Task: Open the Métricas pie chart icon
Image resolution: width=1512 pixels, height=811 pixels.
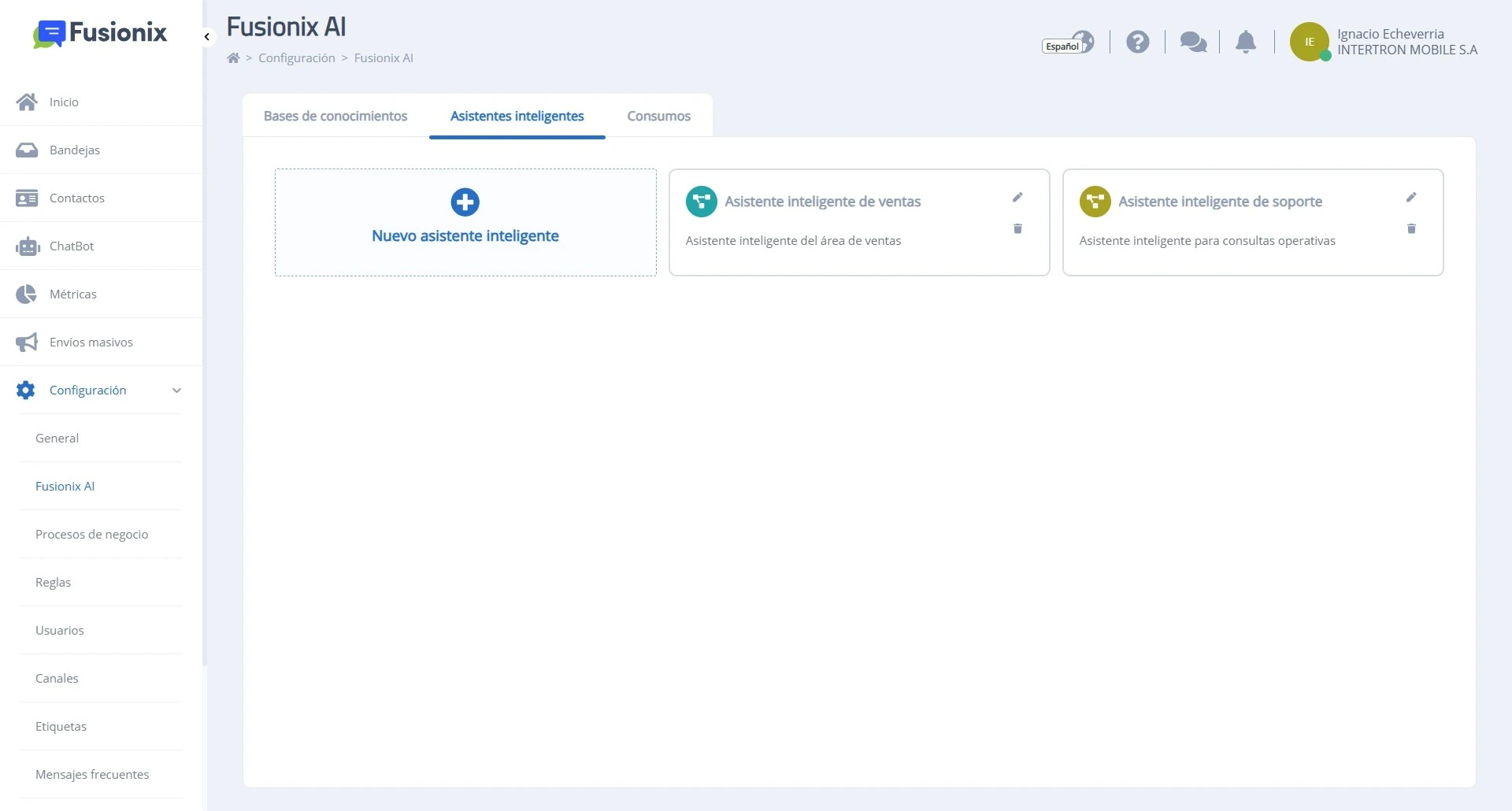Action: coord(26,294)
